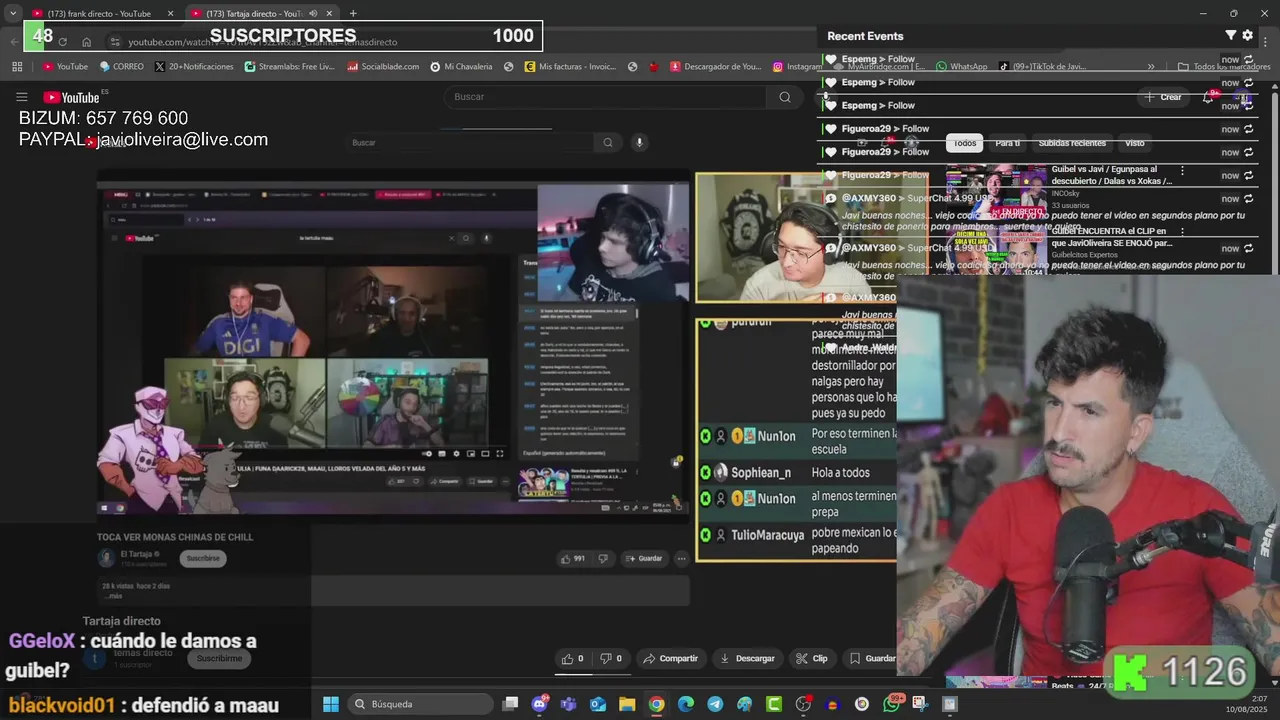Switch to the frank directo tab
Image resolution: width=1280 pixels, height=720 pixels.
(x=103, y=14)
